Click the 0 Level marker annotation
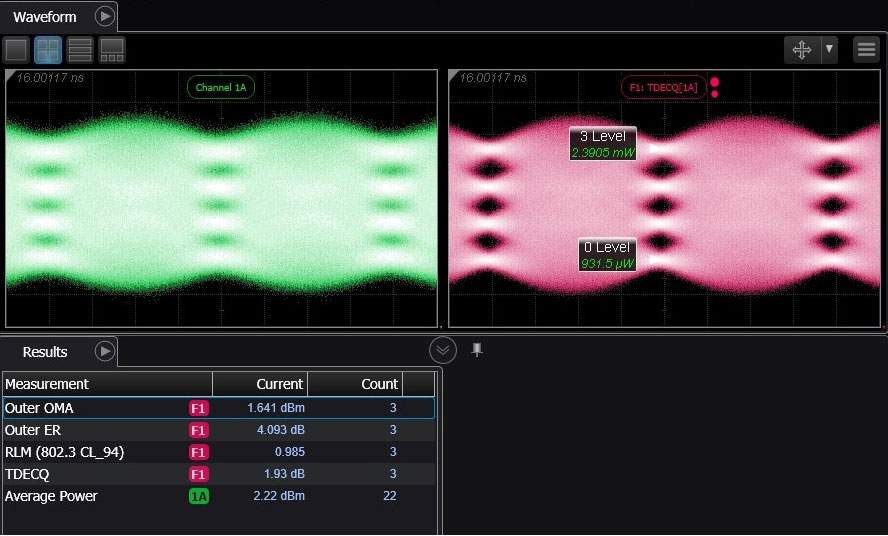Viewport: 888px width, 536px height. 607,254
